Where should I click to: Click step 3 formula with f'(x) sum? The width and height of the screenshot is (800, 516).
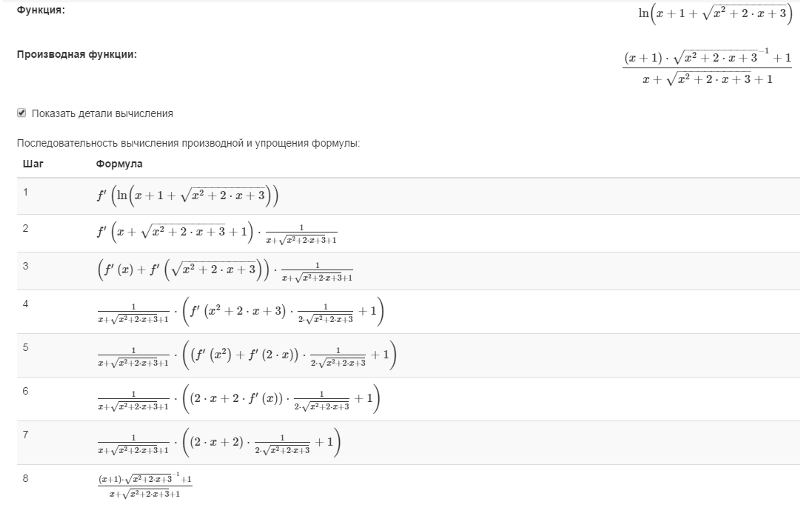224,271
